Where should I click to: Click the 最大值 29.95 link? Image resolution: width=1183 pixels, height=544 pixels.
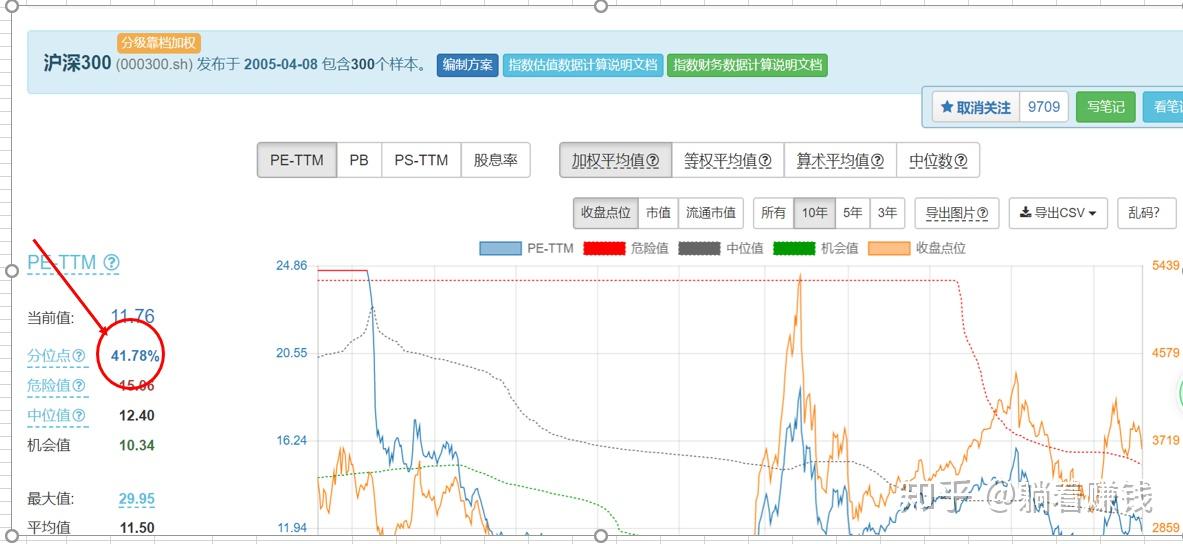137,499
